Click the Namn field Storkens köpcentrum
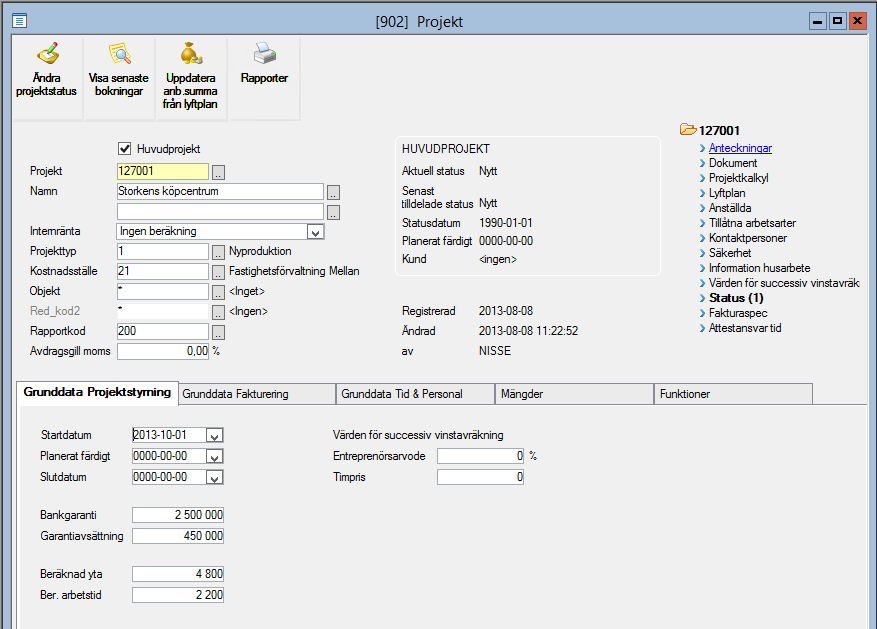 pos(220,192)
